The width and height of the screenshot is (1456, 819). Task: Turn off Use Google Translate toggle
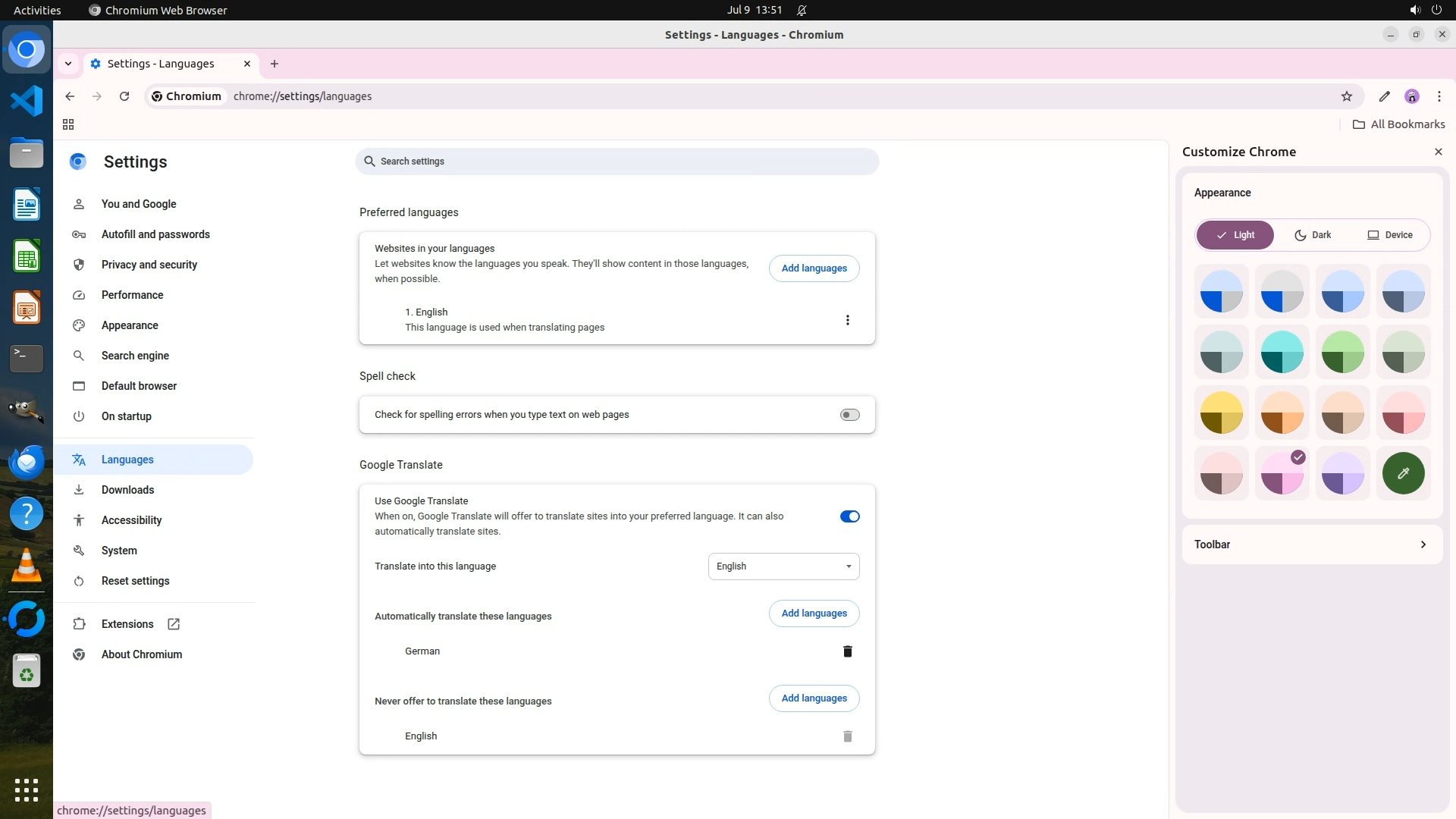[x=849, y=516]
